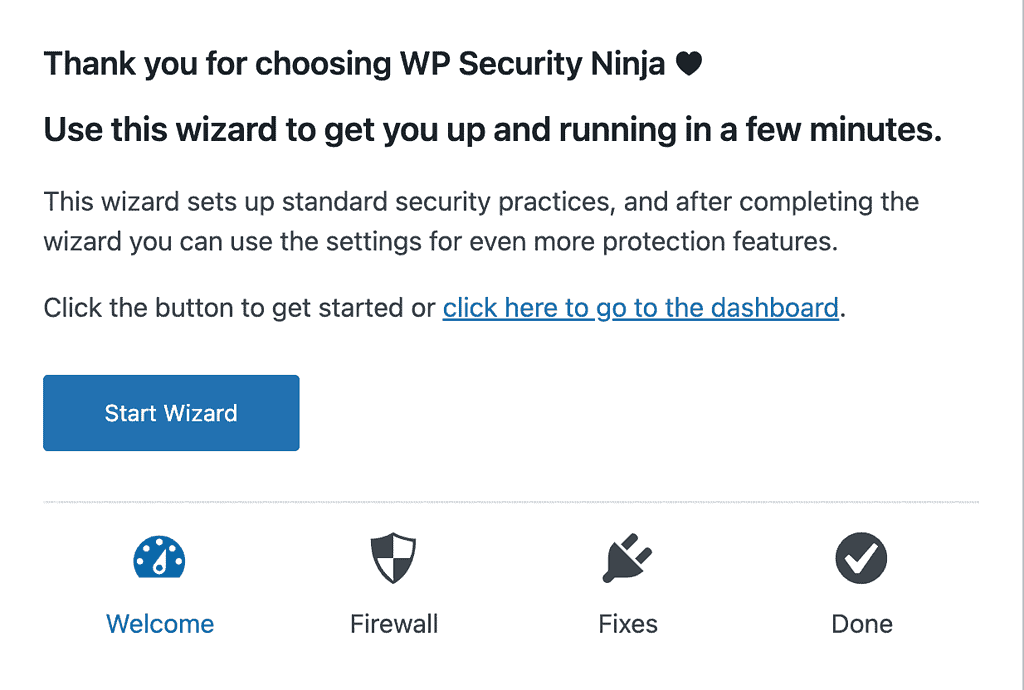Click the words 'protection features' in paragraph

click(x=720, y=242)
